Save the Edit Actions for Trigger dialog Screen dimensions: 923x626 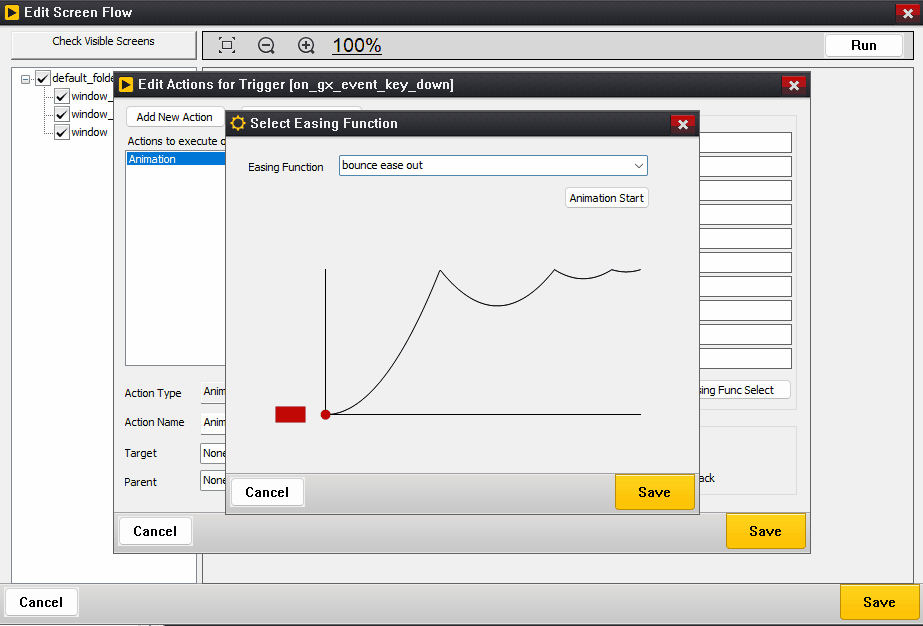(x=765, y=531)
